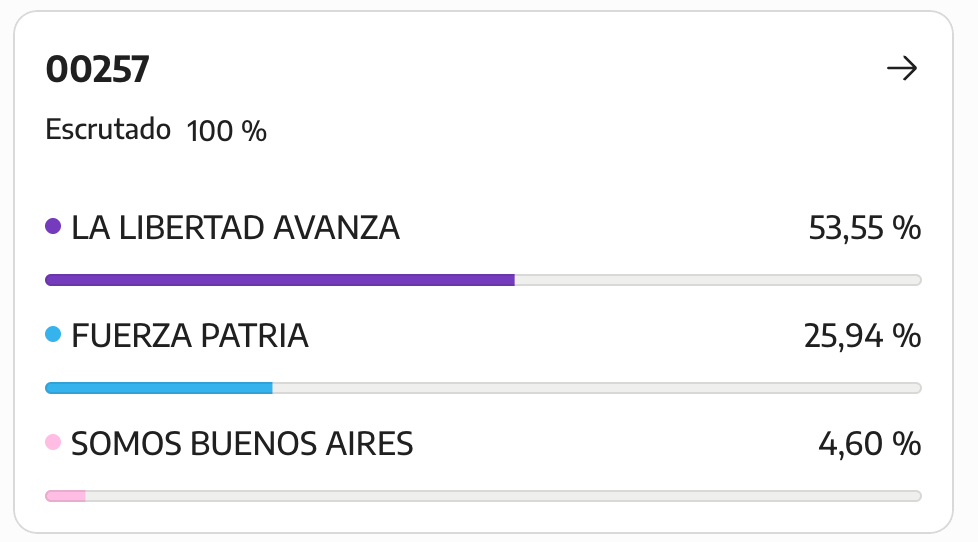Click the pink dot beside Somos Buenos Aires
Screen dimensions: 978x542
53,442
